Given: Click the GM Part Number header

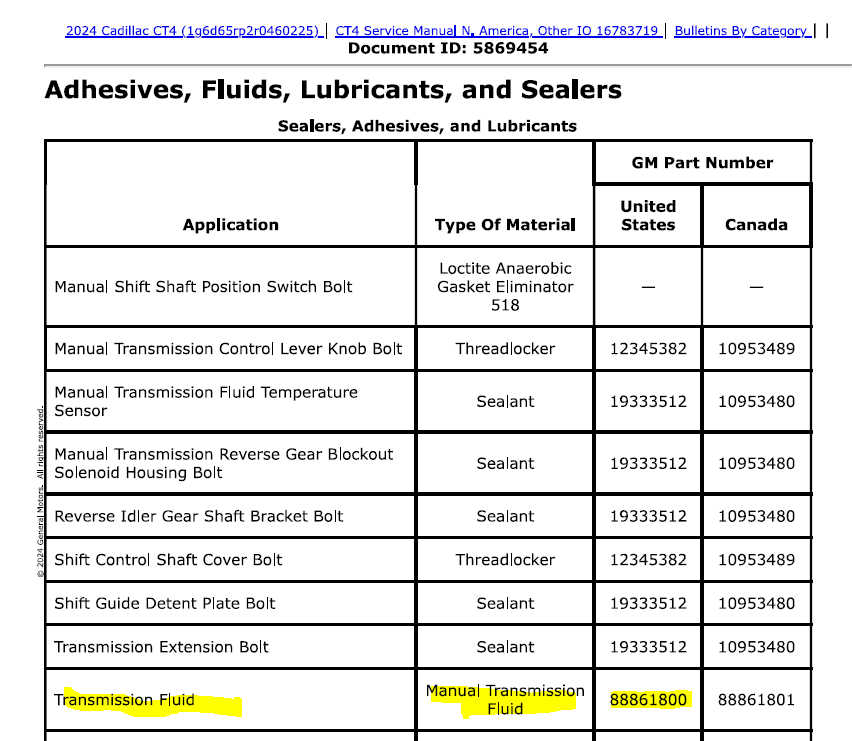Looking at the screenshot, I should [702, 162].
